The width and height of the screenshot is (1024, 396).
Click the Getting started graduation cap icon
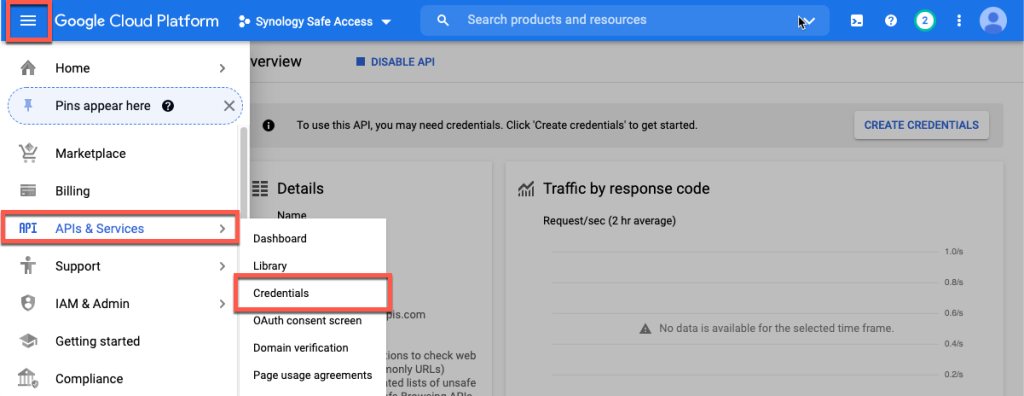click(28, 341)
